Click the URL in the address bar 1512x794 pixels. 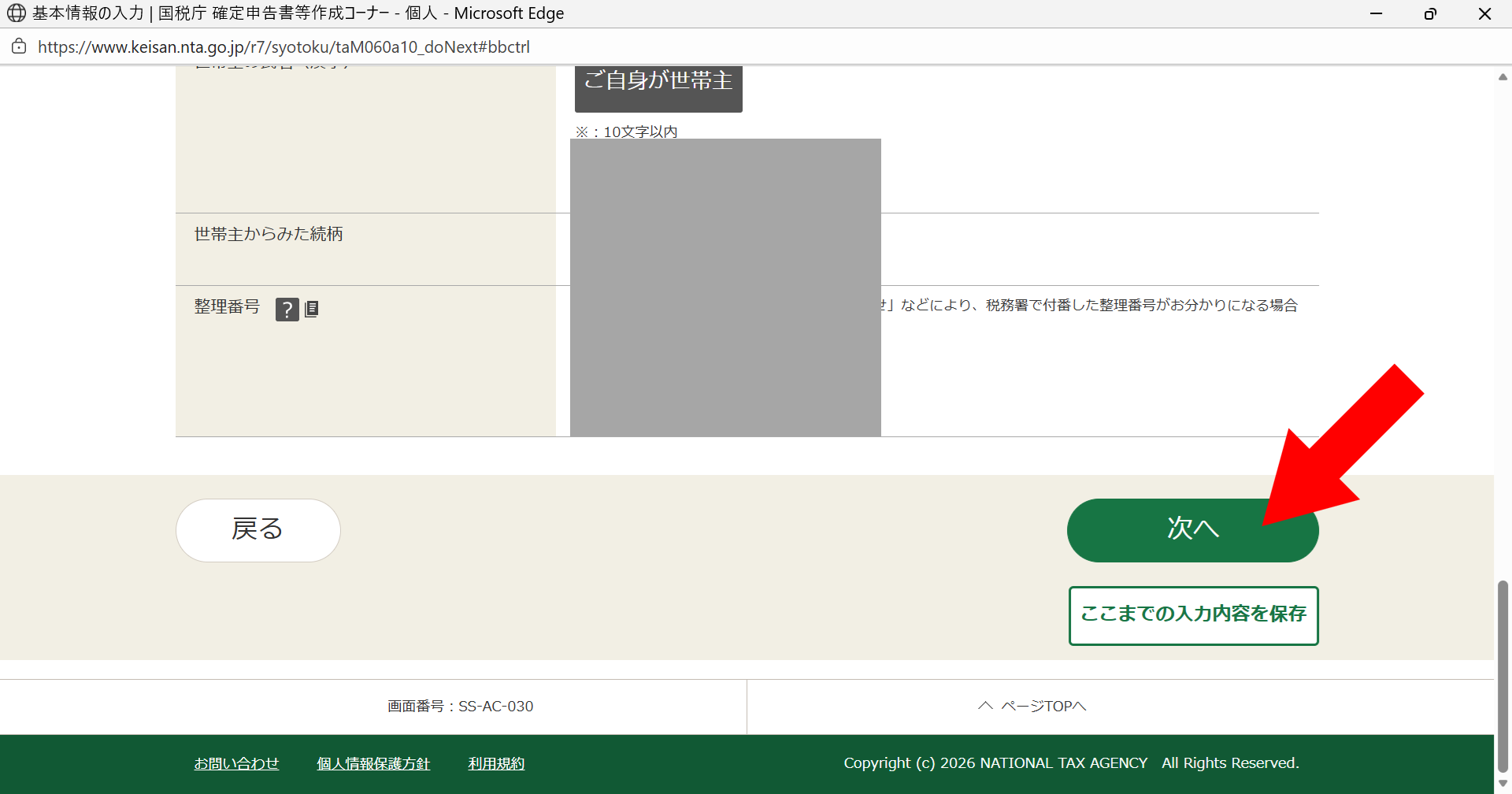tap(283, 47)
